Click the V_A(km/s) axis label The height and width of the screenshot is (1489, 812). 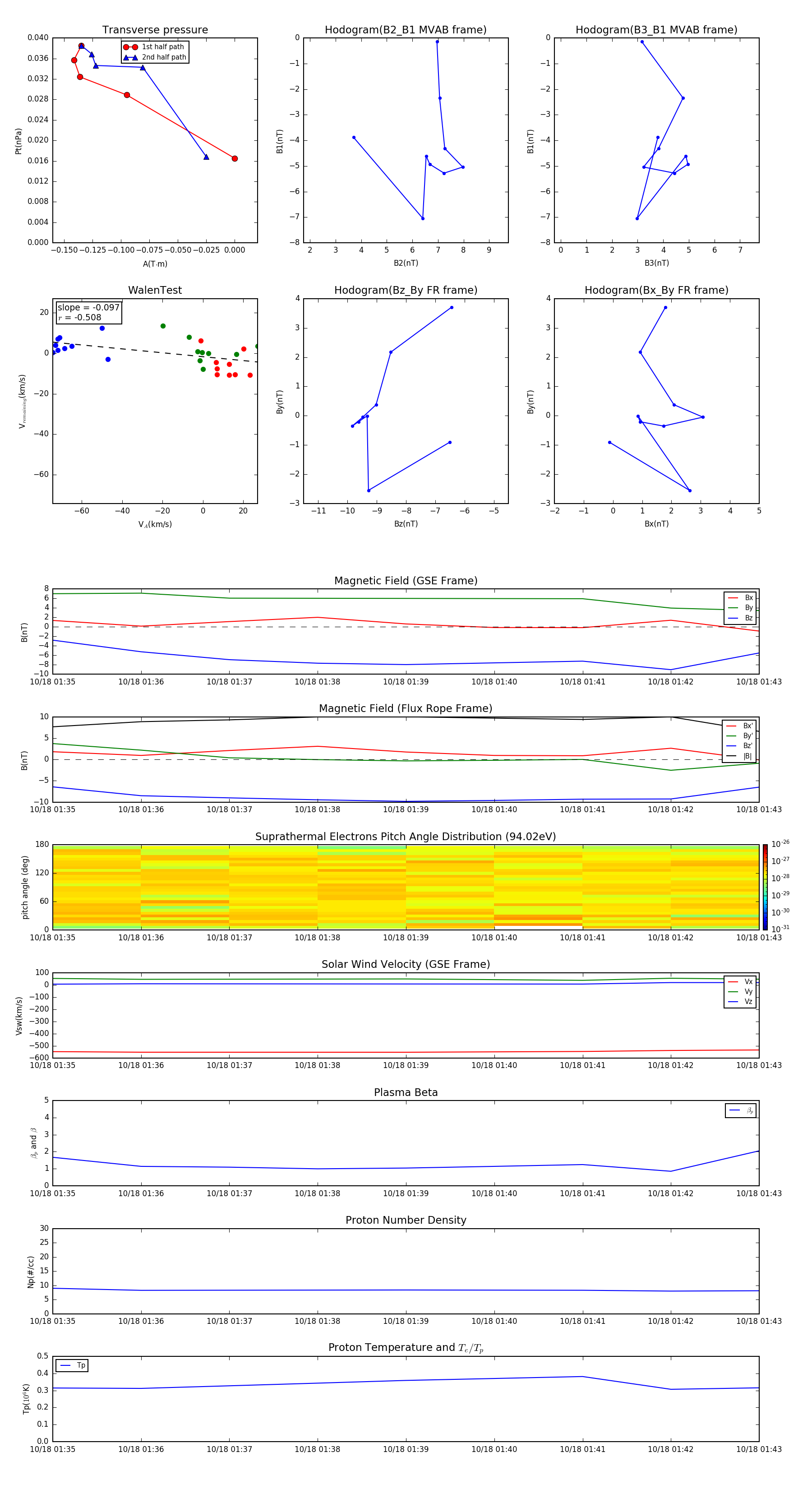pyautogui.click(x=155, y=524)
